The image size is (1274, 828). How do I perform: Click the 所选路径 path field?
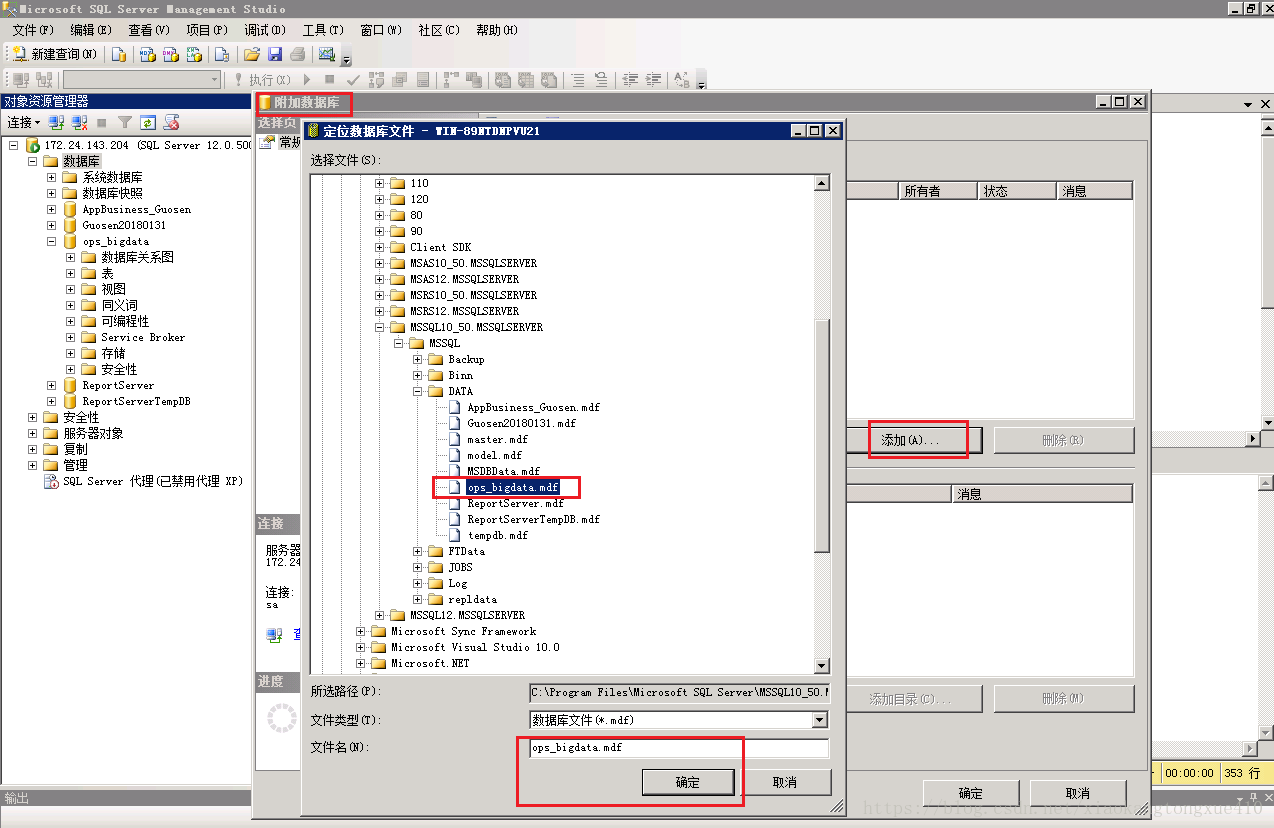point(679,692)
